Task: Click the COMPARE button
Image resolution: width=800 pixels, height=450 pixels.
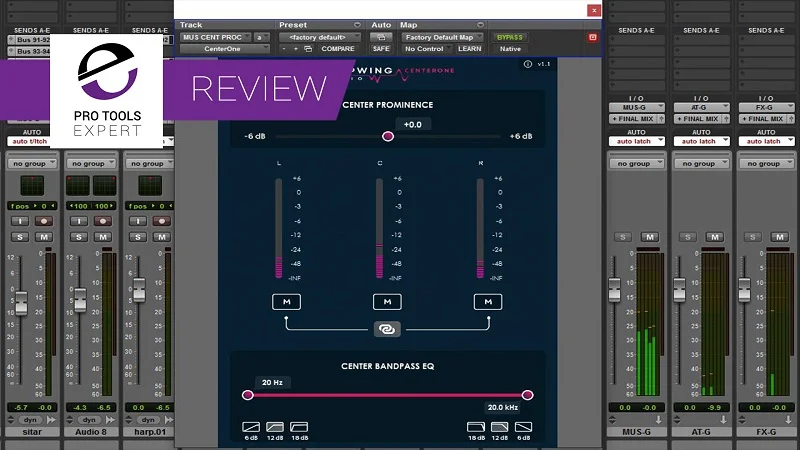Action: tap(338, 49)
